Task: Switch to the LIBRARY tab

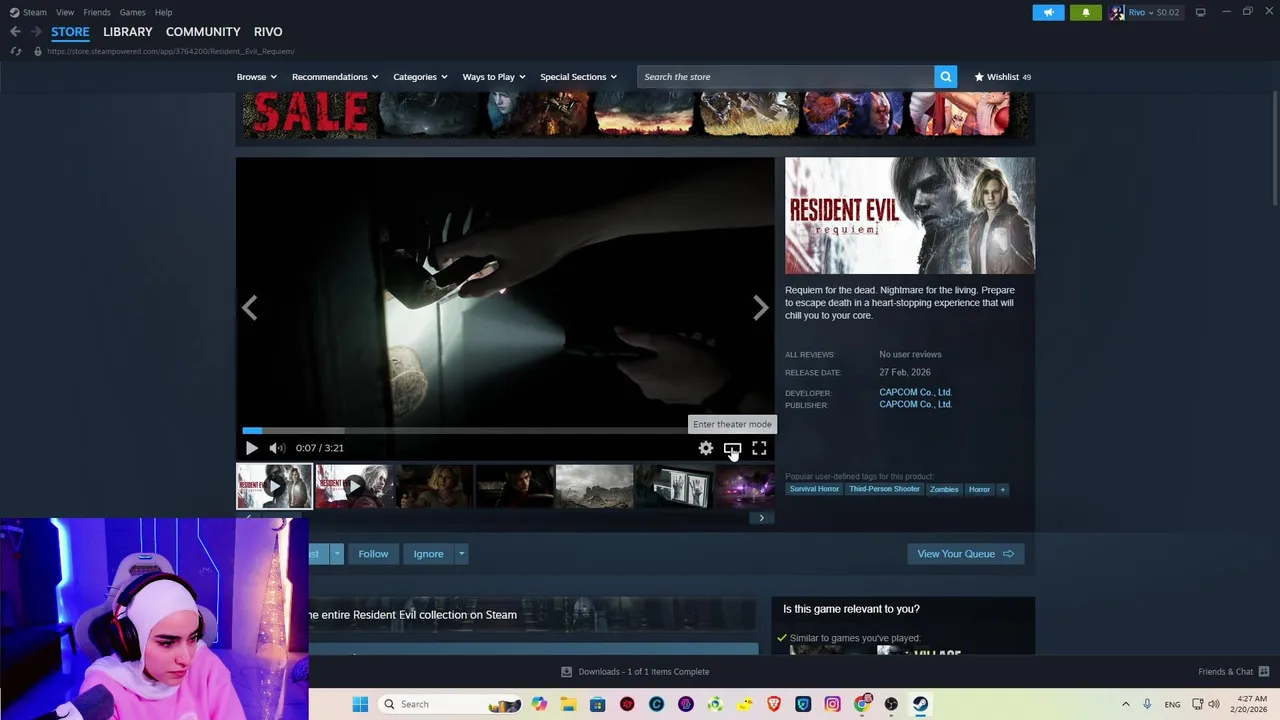Action: coord(128,32)
